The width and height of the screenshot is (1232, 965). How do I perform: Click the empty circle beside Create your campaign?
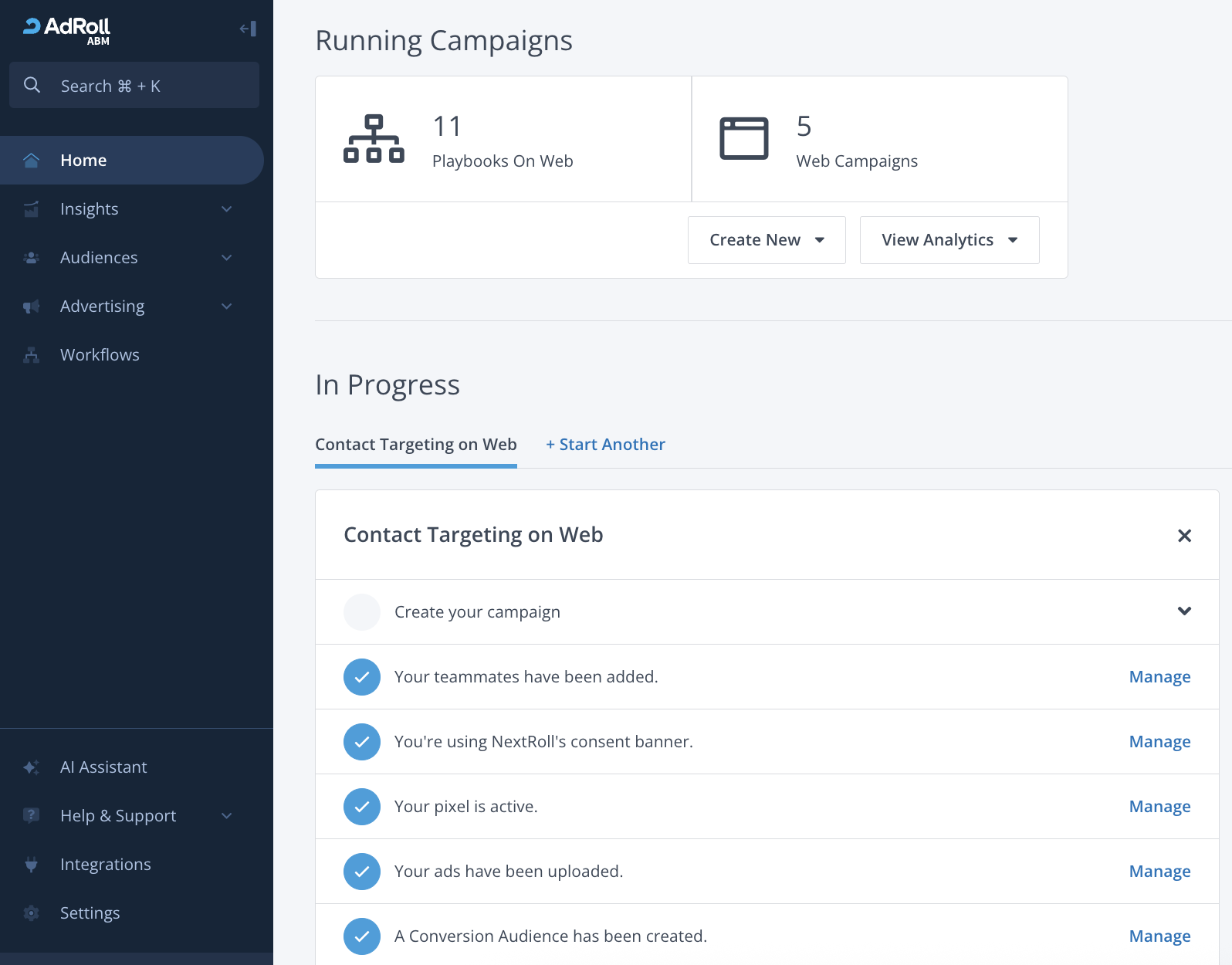click(x=361, y=612)
